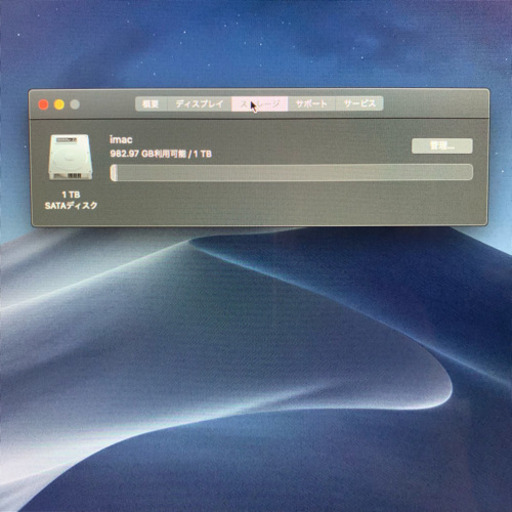Click the gray disabled zoom button
The width and height of the screenshot is (512, 512).
pyautogui.click(x=75, y=105)
